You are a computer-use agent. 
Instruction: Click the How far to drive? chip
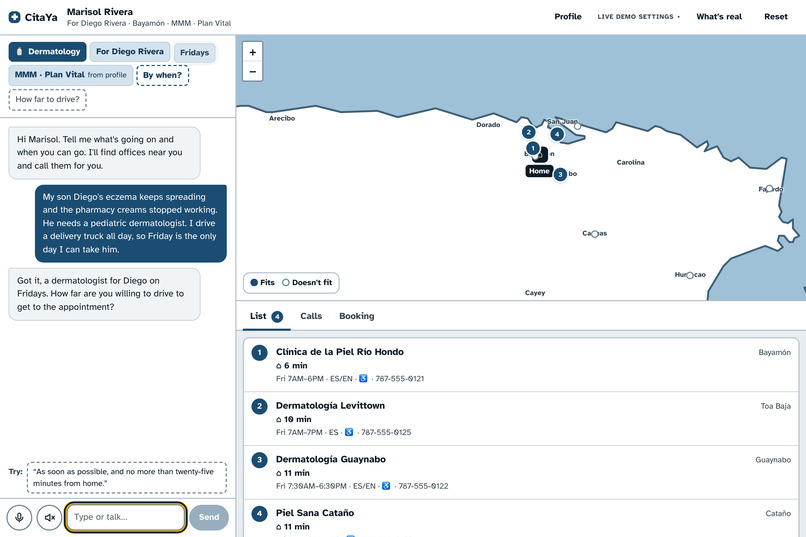pyautogui.click(x=47, y=99)
